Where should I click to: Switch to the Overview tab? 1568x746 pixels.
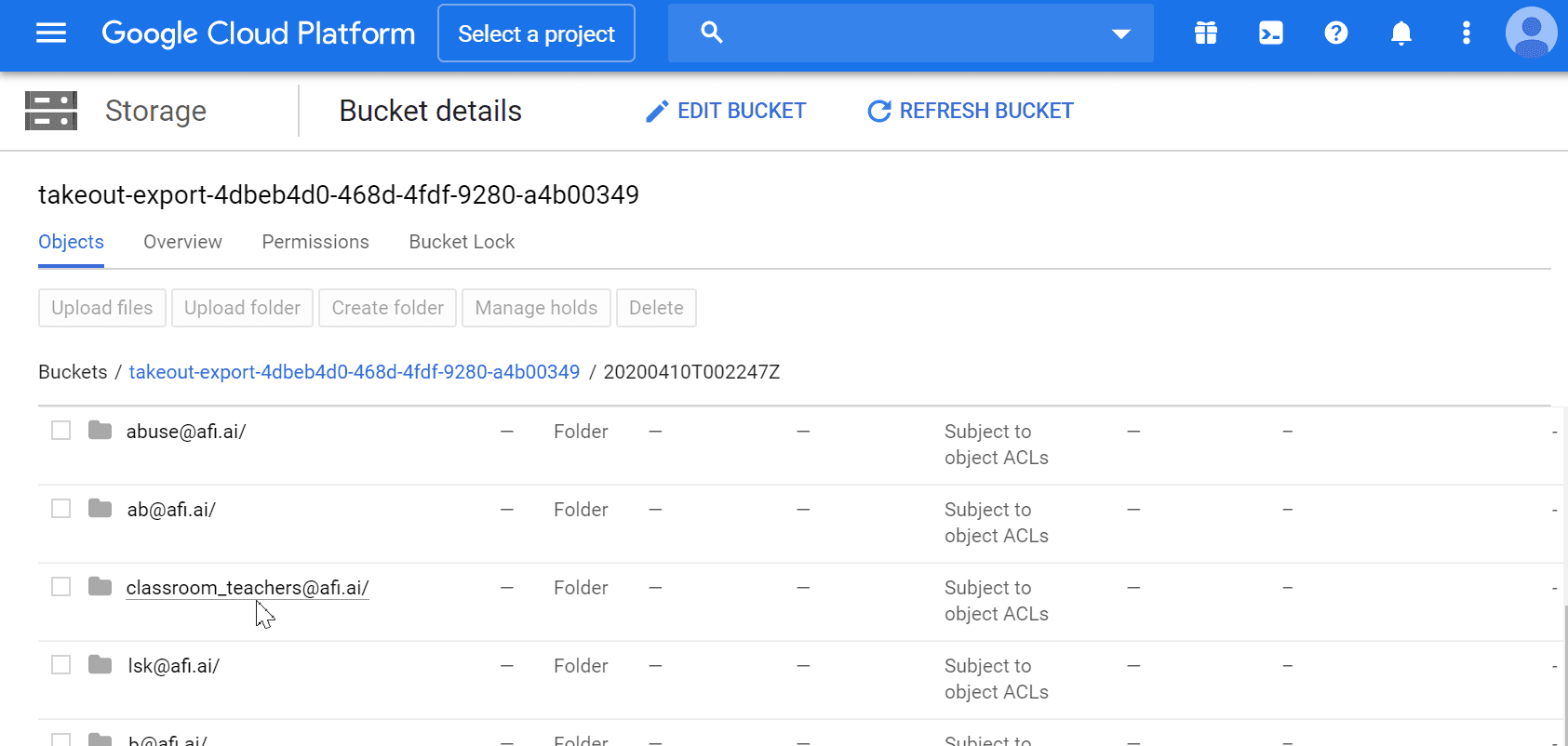[182, 242]
